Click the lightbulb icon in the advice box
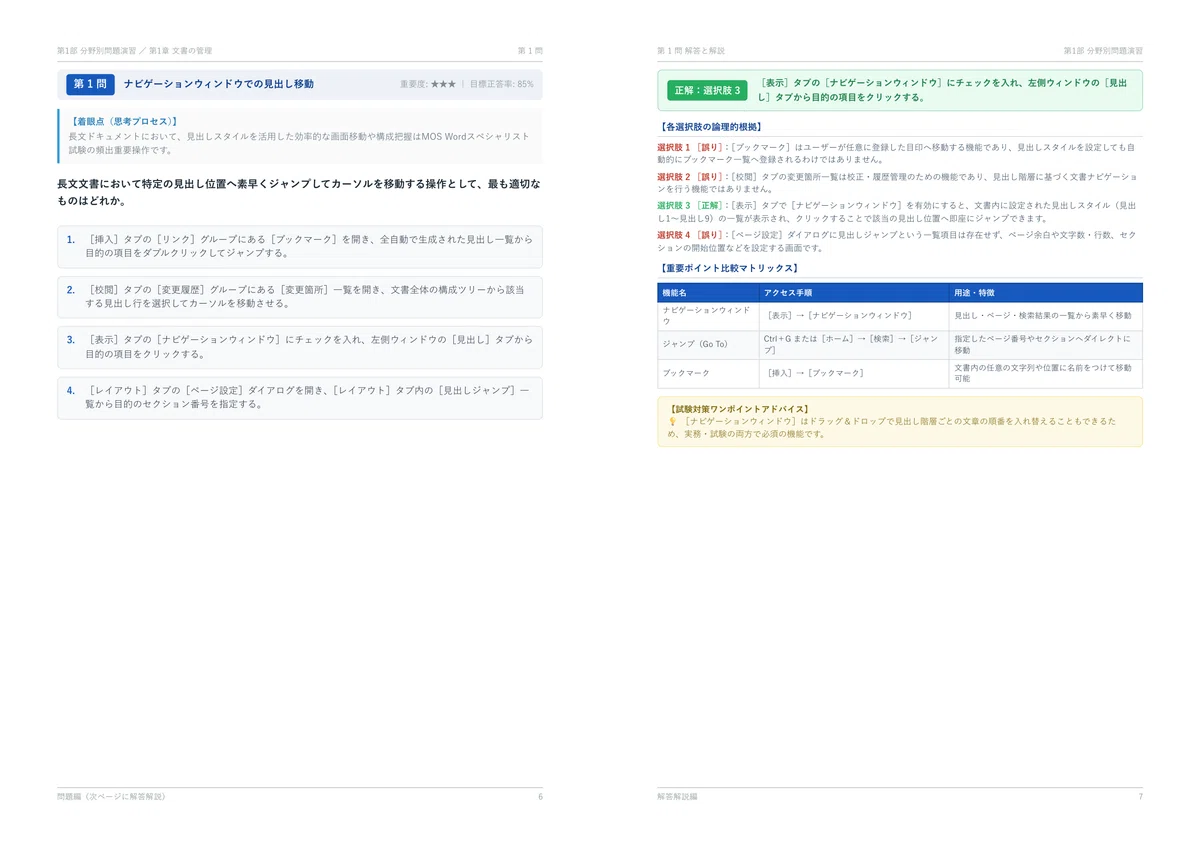1200x849 pixels. 672,422
